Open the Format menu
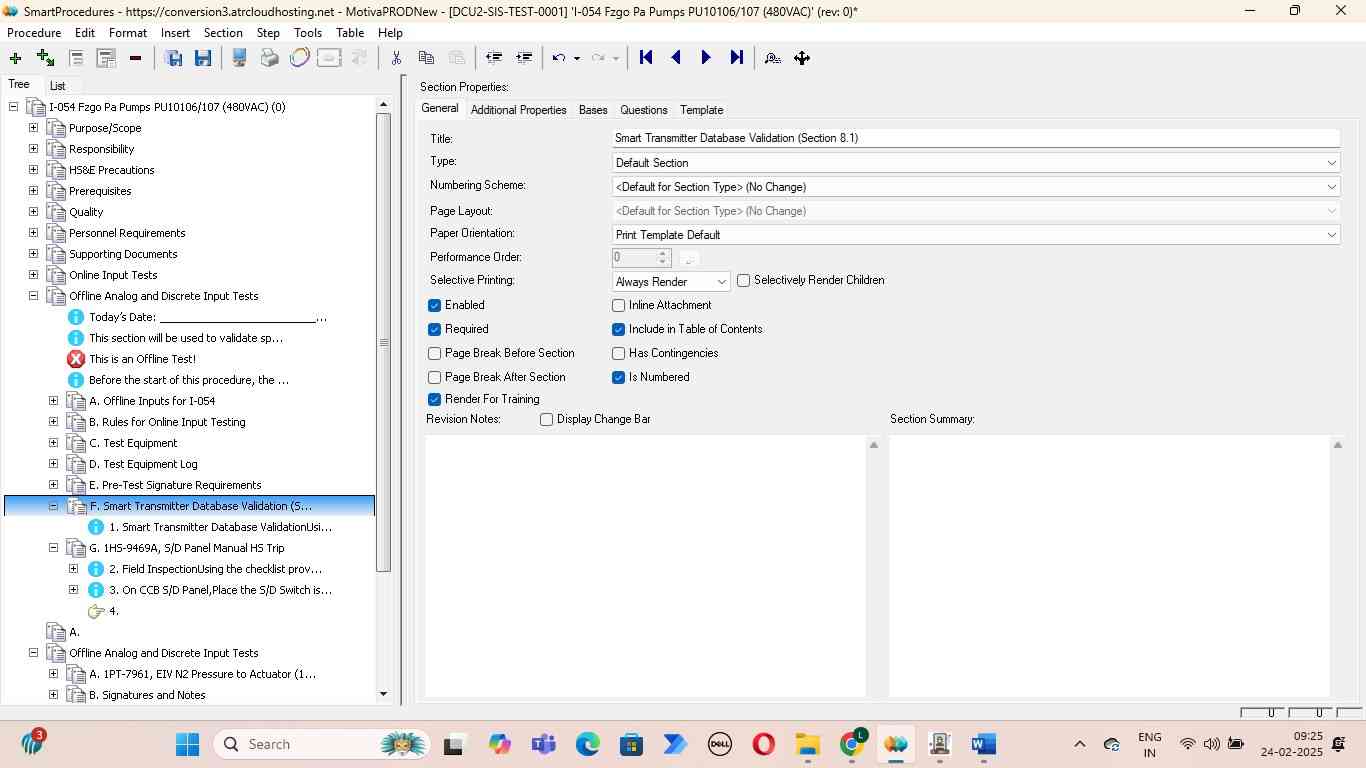The image size is (1366, 768). pos(128,33)
